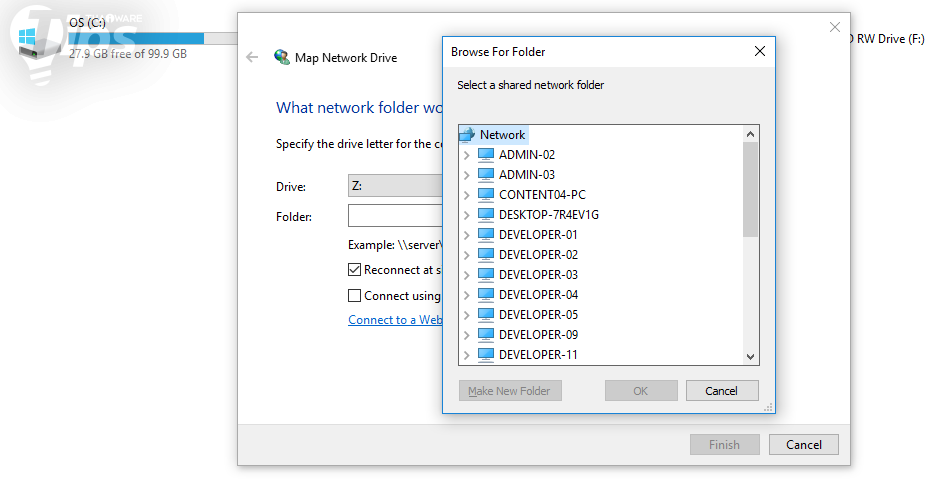Close the Browse For Folder dialog
Image resolution: width=948 pixels, height=483 pixels.
pos(760,51)
